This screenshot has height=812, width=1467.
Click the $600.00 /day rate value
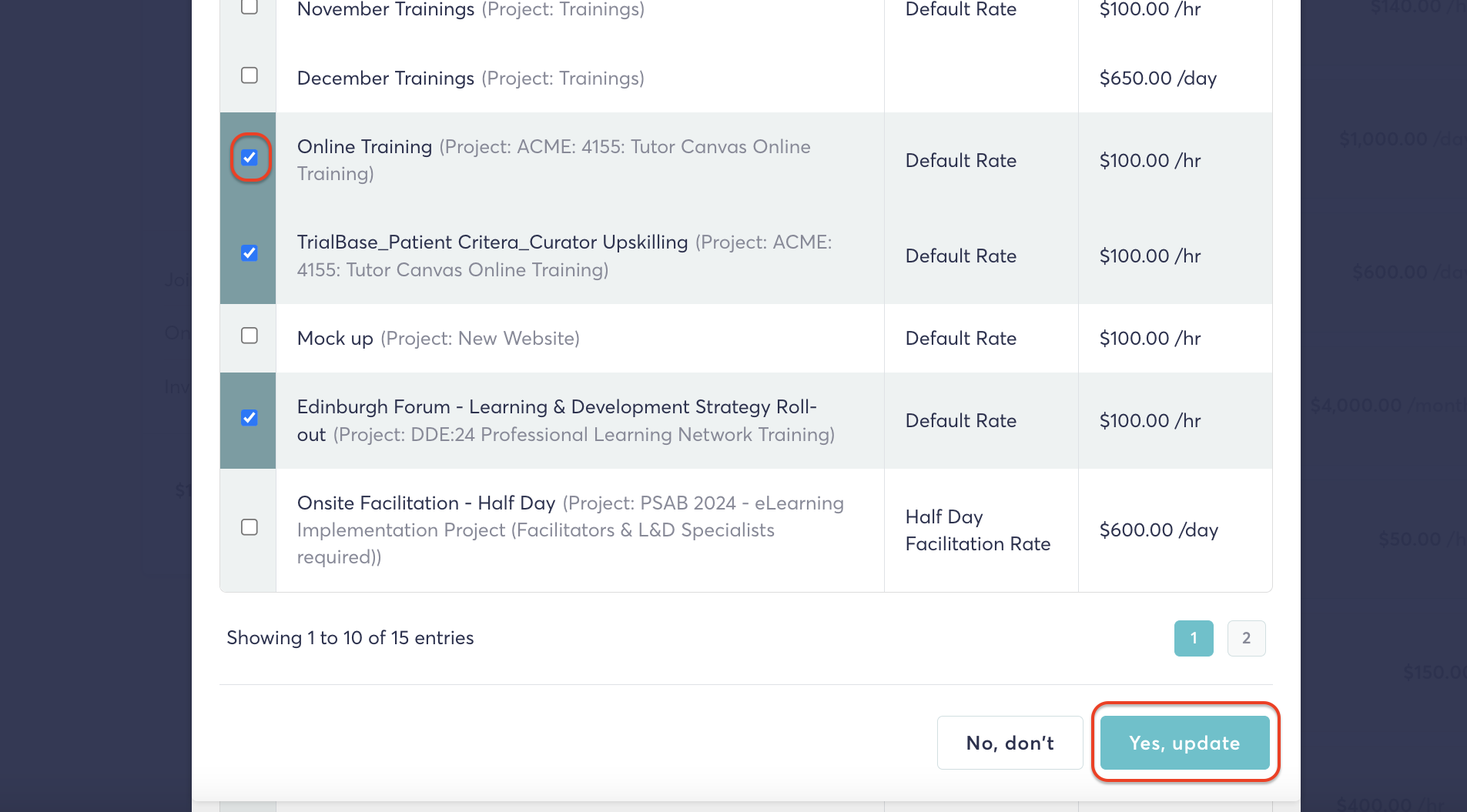[1158, 530]
